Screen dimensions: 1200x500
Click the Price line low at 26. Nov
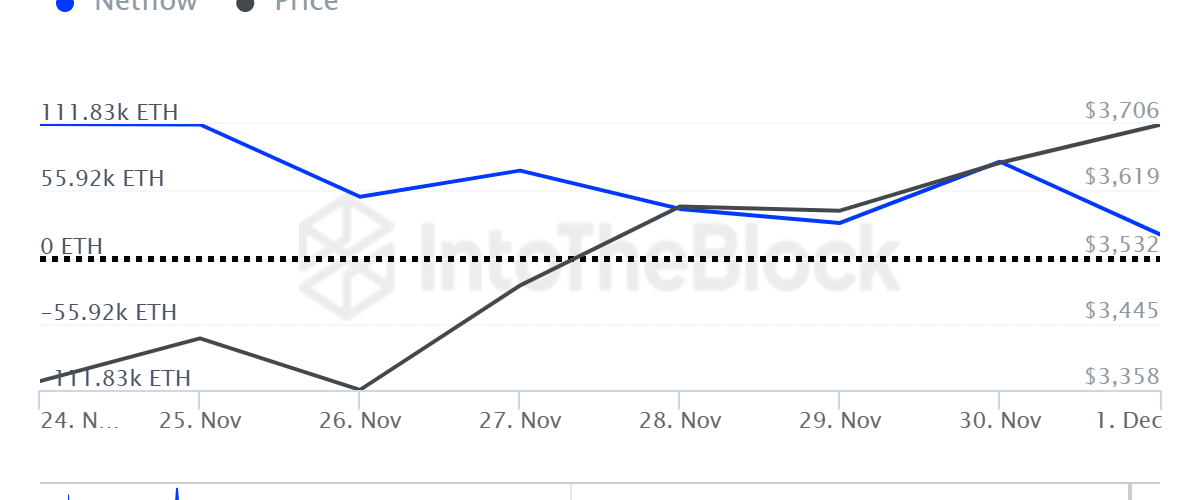tap(360, 389)
